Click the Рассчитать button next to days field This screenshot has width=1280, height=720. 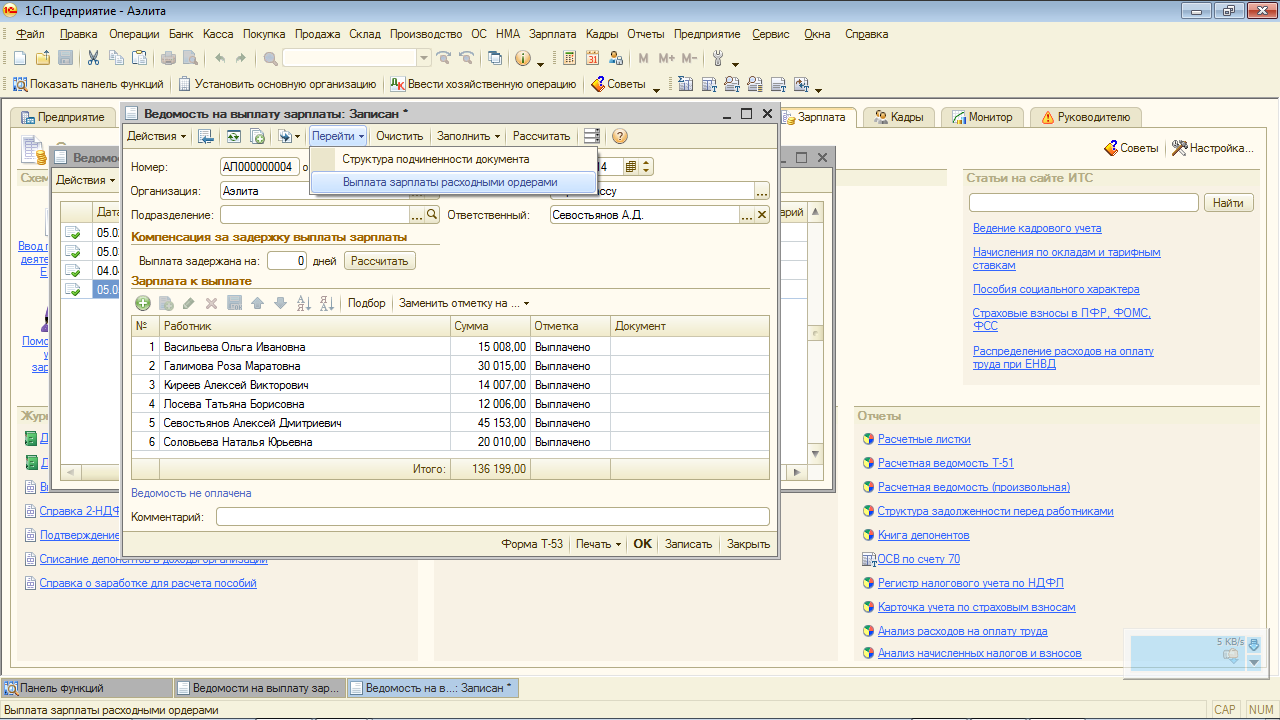tap(380, 261)
